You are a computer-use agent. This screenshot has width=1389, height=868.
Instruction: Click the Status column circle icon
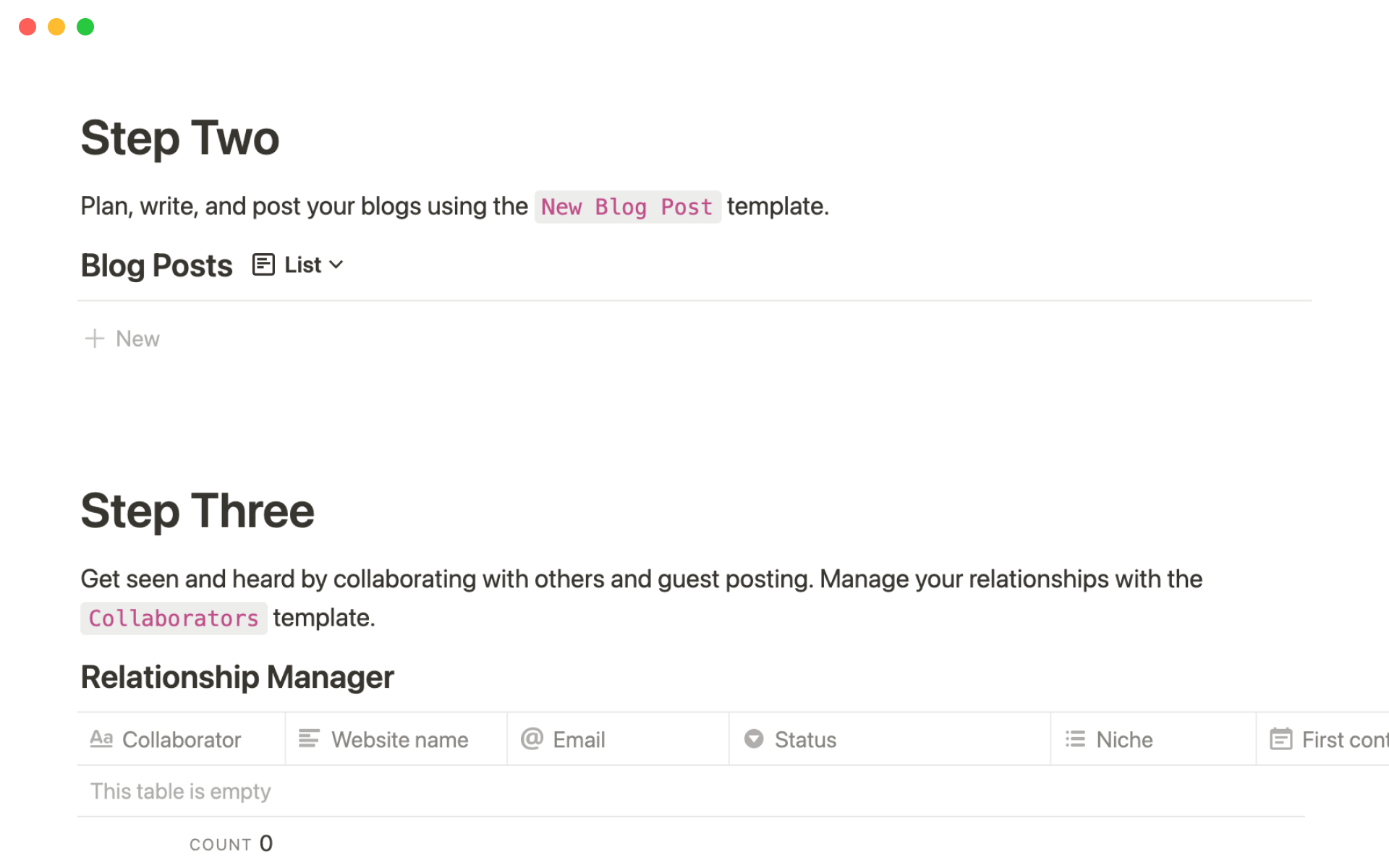click(754, 739)
